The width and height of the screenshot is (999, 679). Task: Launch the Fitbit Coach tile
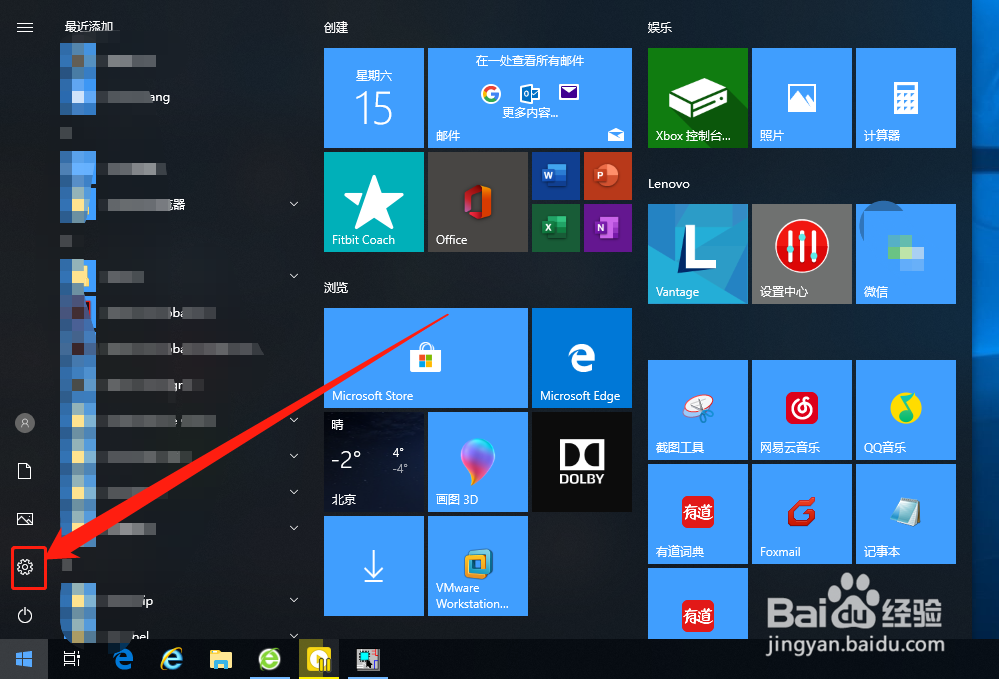coord(373,201)
